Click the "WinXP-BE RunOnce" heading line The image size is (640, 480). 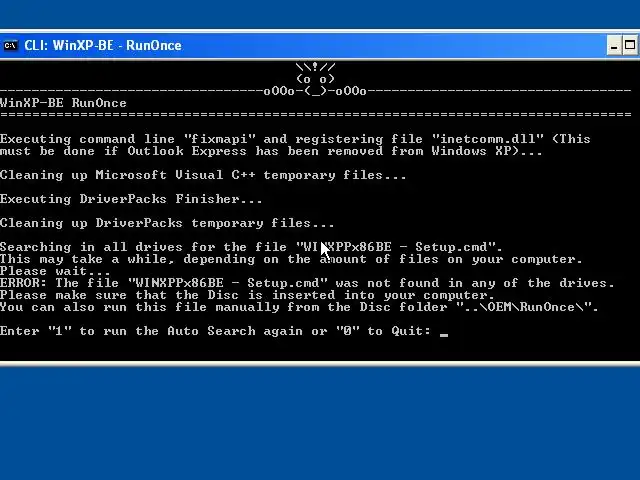tap(63, 103)
